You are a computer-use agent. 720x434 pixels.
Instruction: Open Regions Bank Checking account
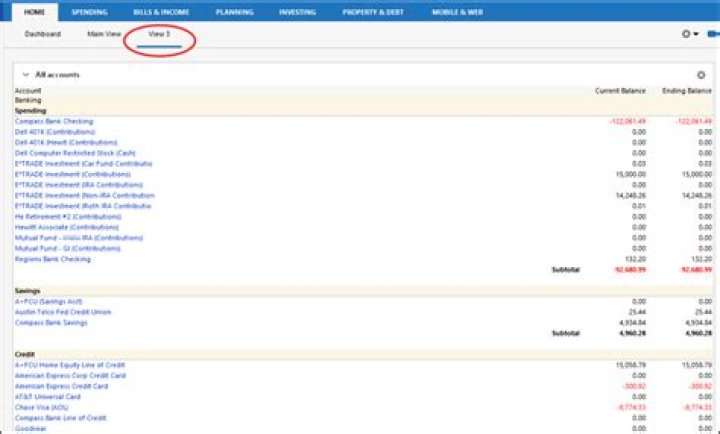(x=52, y=259)
